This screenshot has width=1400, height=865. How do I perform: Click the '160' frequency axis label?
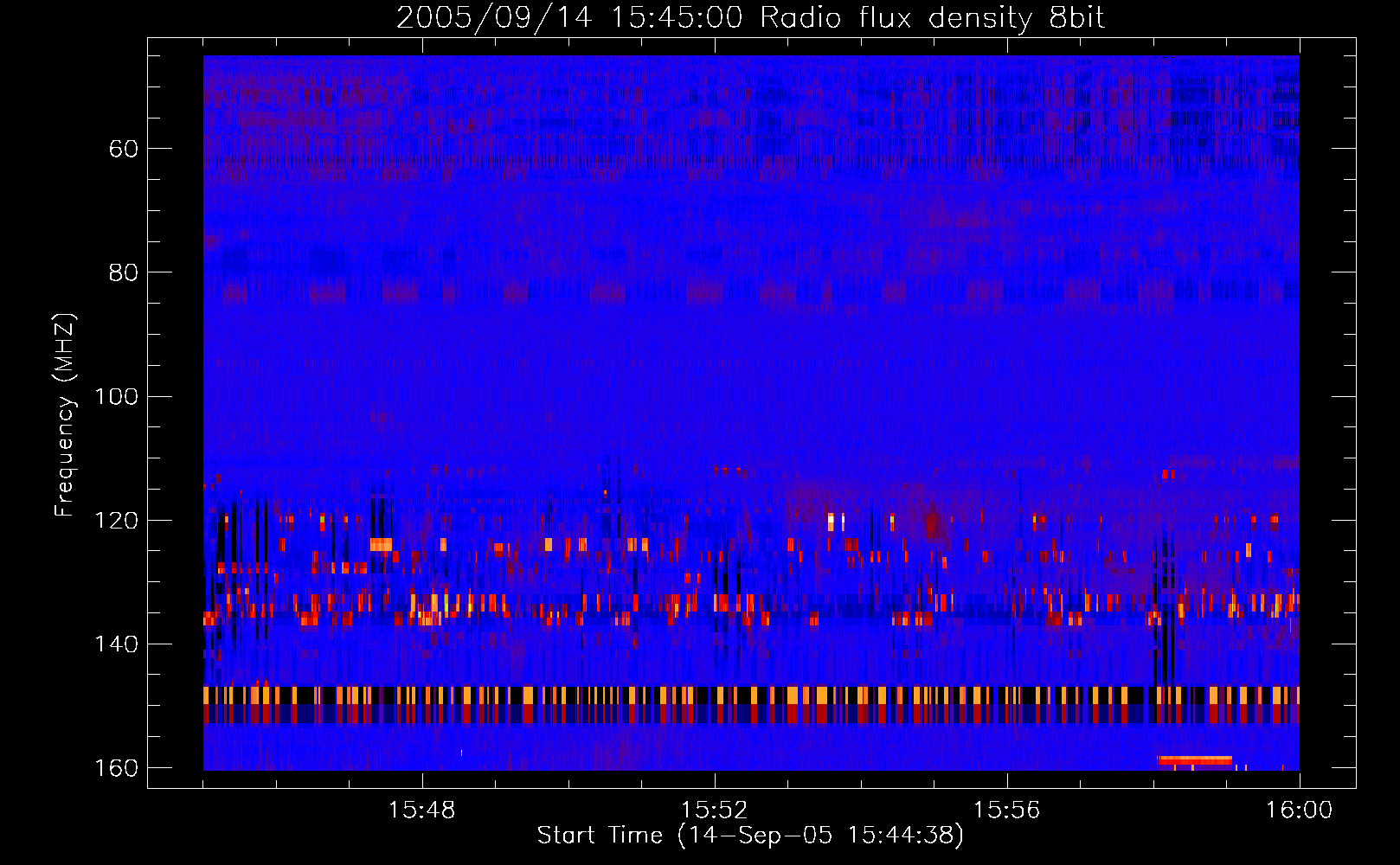point(117,768)
